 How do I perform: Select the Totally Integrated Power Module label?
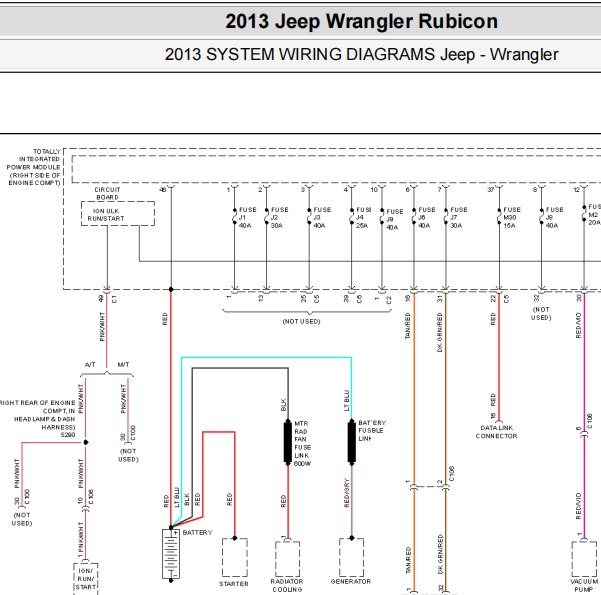pyautogui.click(x=34, y=167)
